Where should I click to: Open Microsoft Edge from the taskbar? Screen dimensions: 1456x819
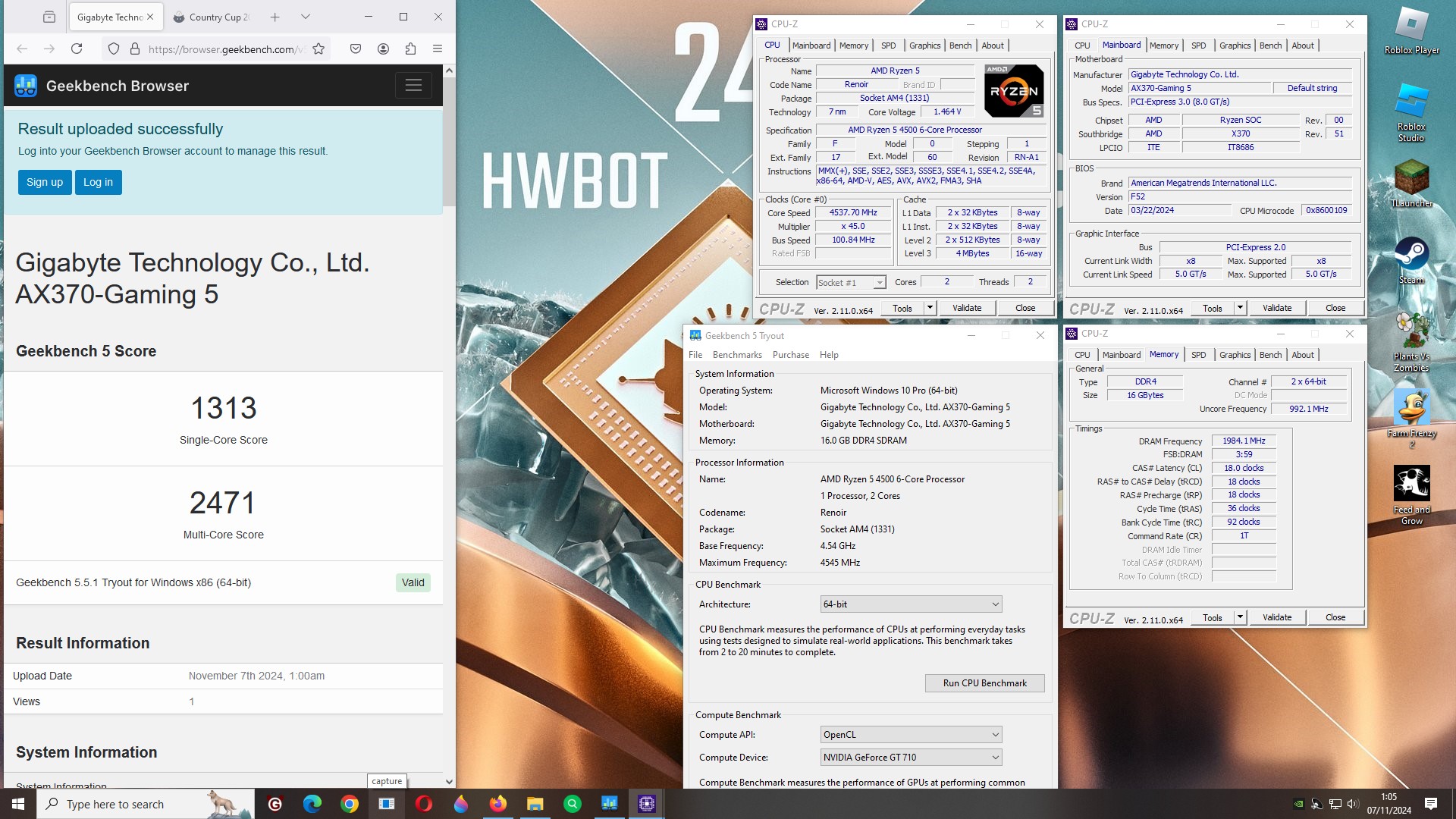(x=312, y=804)
